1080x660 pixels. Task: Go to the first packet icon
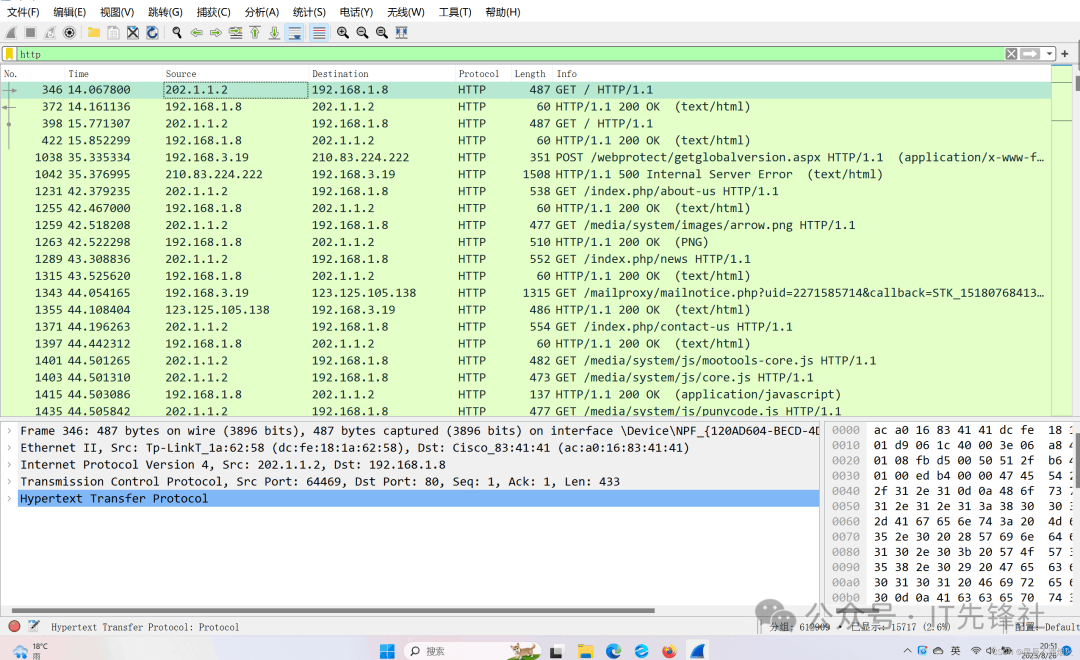click(255, 33)
